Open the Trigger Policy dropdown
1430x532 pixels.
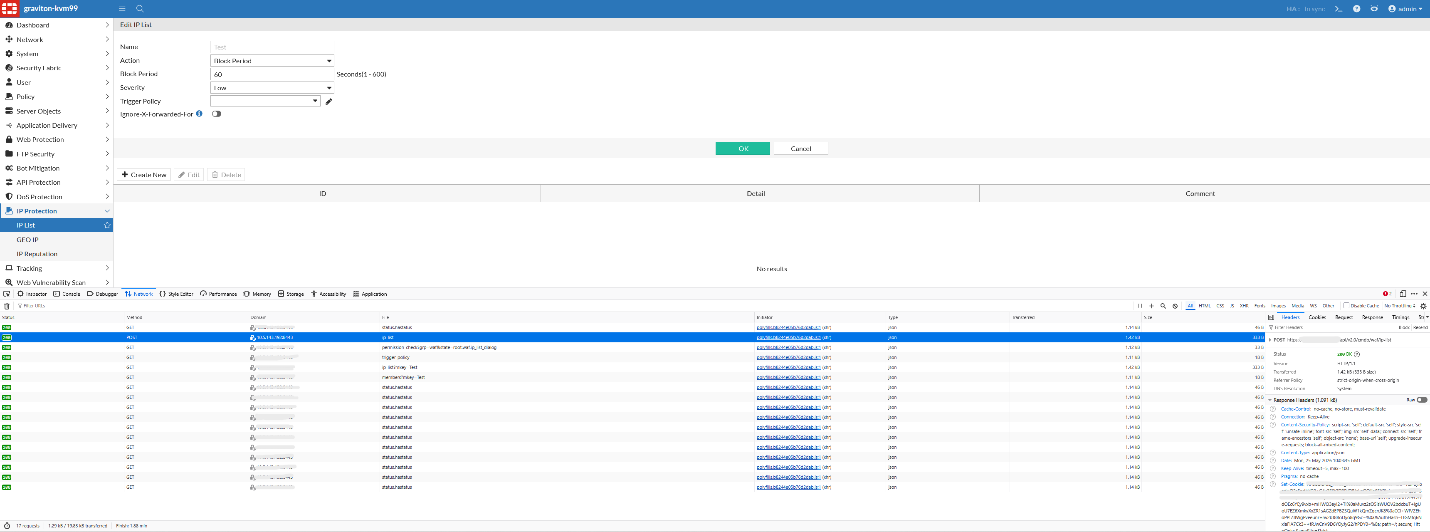coord(266,101)
